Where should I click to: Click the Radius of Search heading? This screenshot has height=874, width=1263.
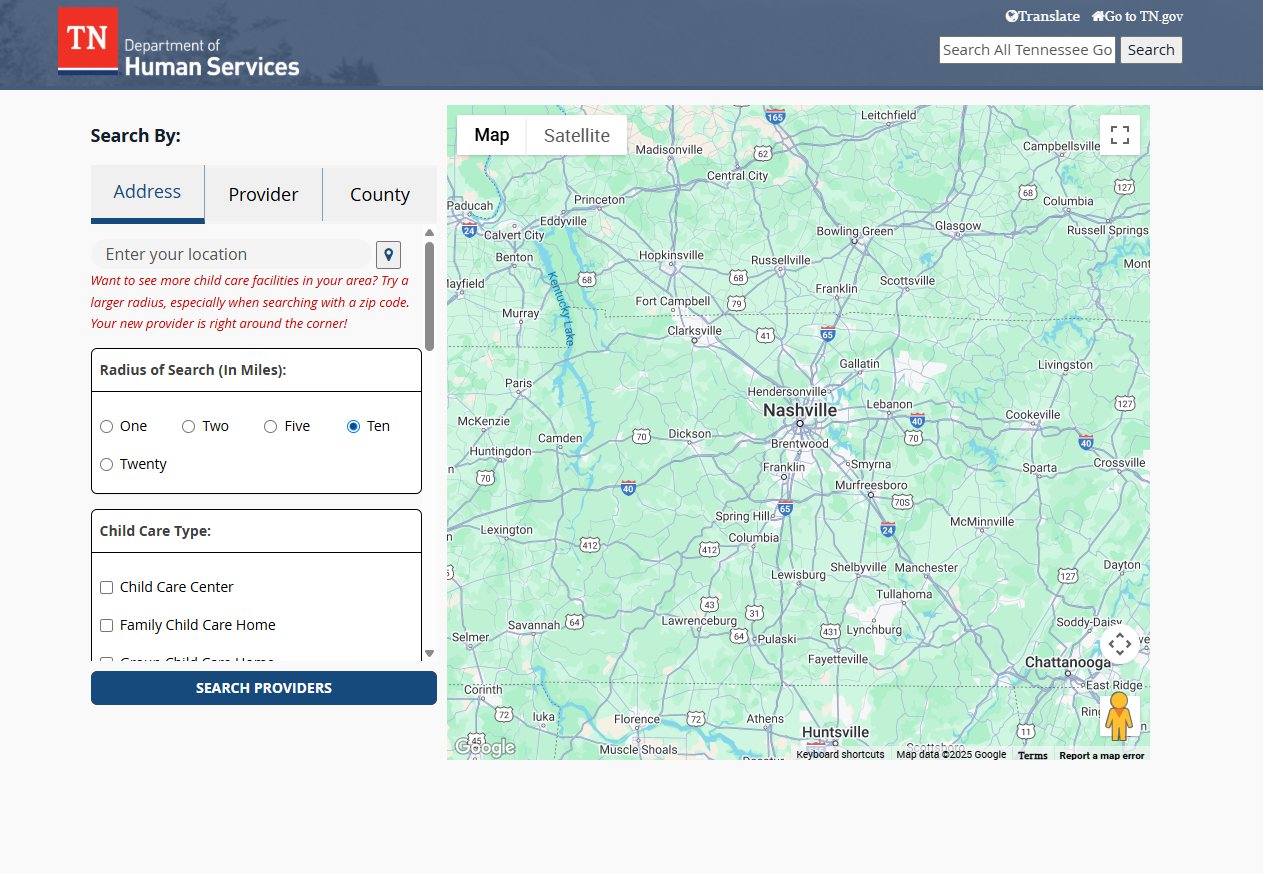193,370
